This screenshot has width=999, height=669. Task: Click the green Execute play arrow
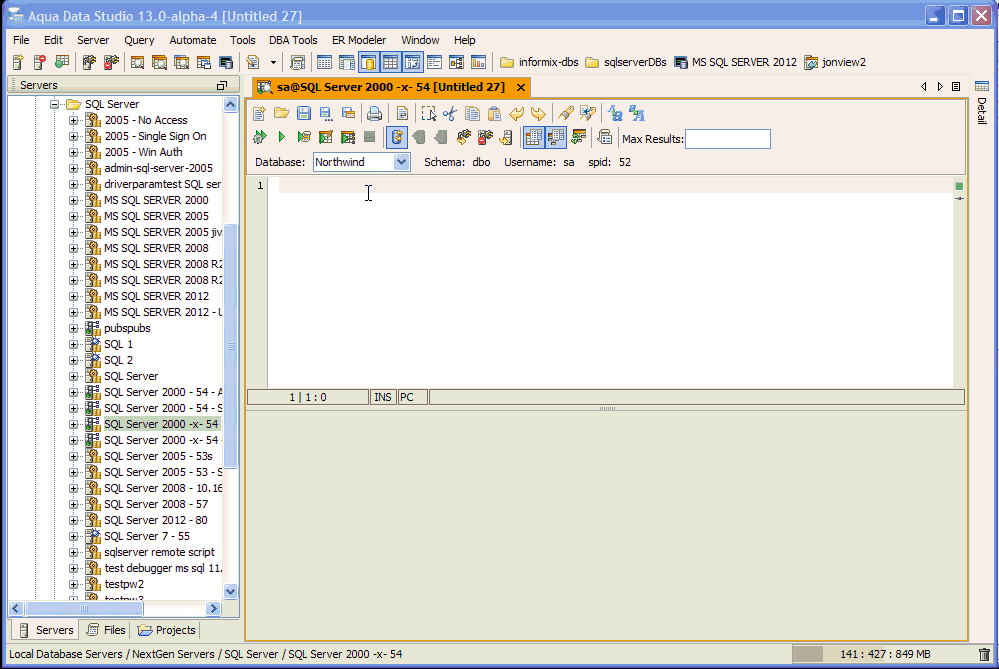click(282, 137)
